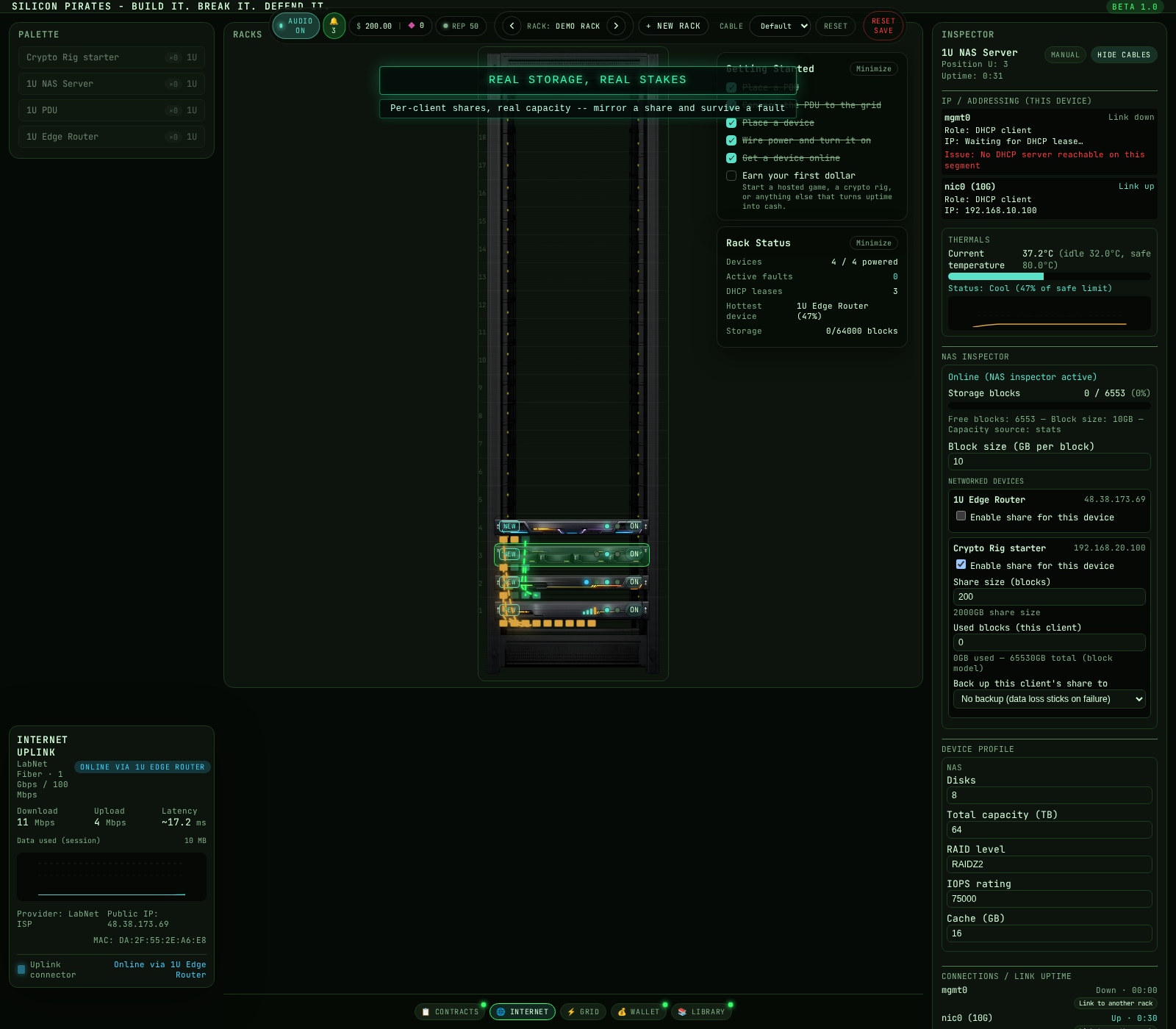The image size is (1176, 1029).
Task: Click the REP 50 reputation badge
Action: [x=461, y=26]
